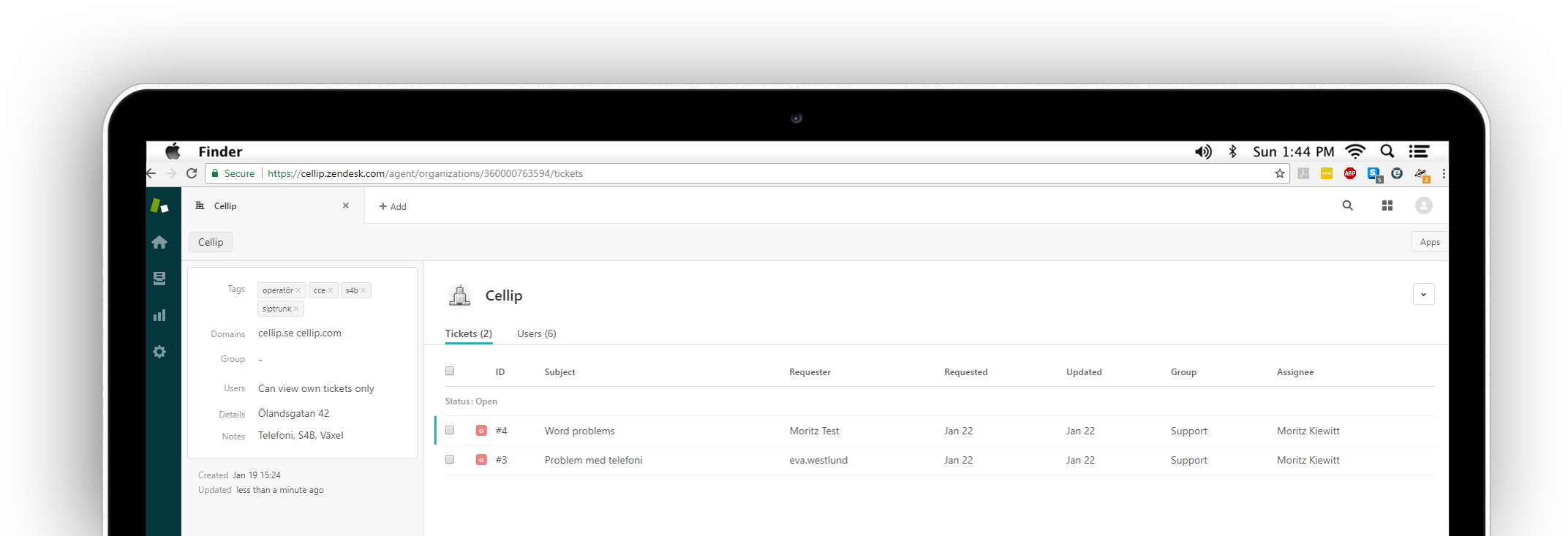The height and width of the screenshot is (536, 1568).
Task: Open ticket Word problems
Action: (x=579, y=431)
